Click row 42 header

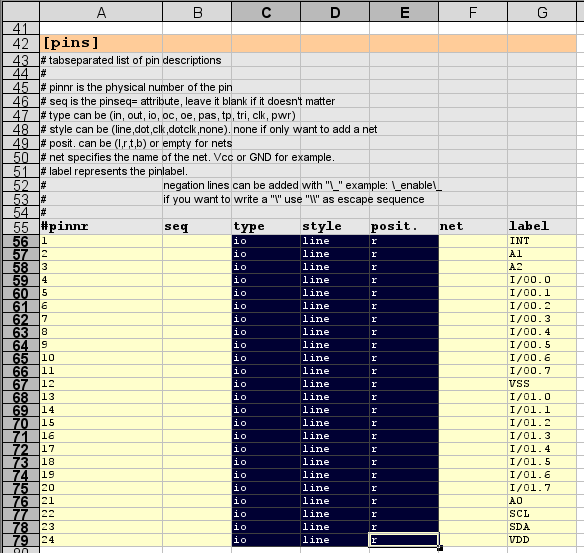[20, 44]
